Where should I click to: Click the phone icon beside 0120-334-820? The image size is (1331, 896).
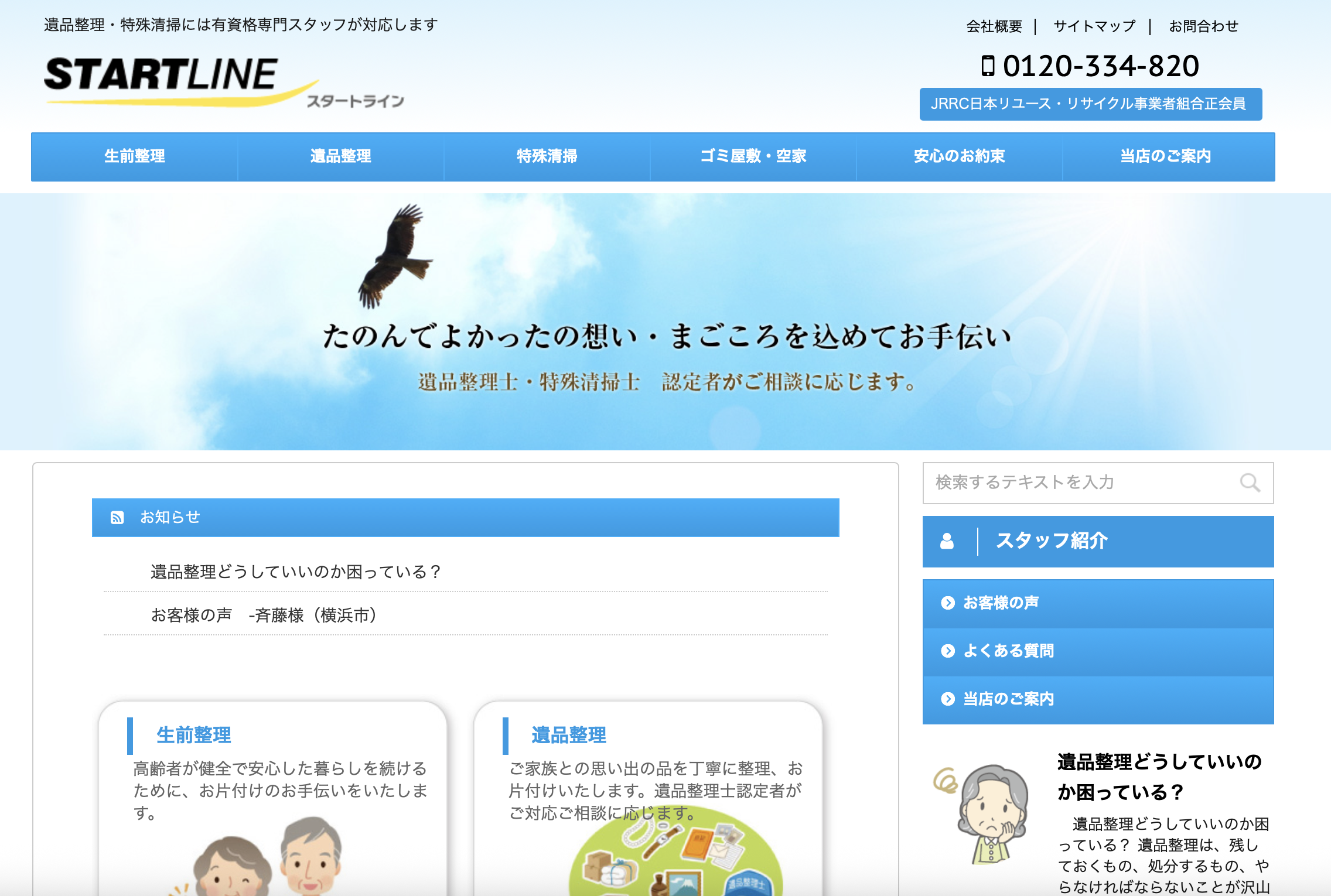click(x=988, y=66)
